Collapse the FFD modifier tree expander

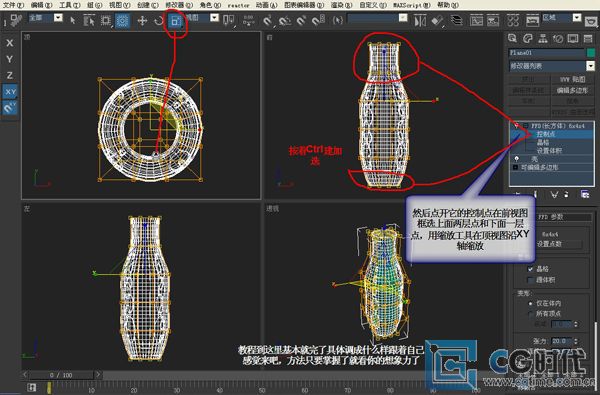(x=525, y=126)
